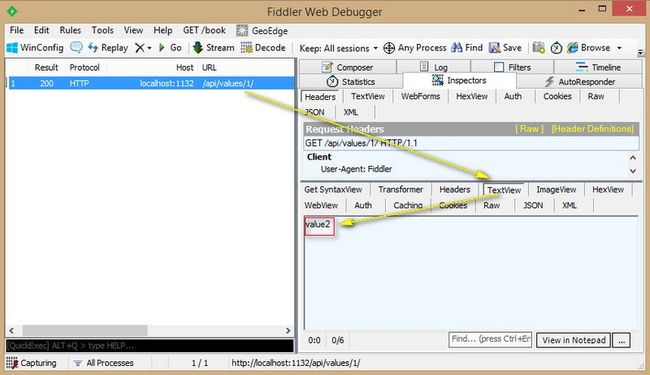Open the response WebView tab

(321, 205)
